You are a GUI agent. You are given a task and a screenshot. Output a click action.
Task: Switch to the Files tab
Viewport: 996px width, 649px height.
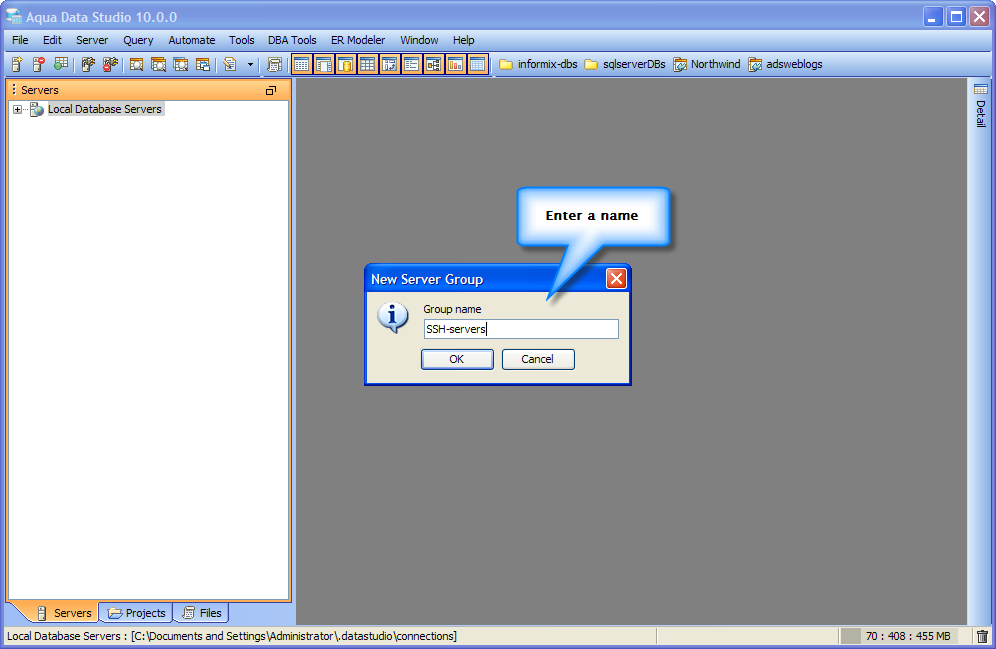[201, 613]
